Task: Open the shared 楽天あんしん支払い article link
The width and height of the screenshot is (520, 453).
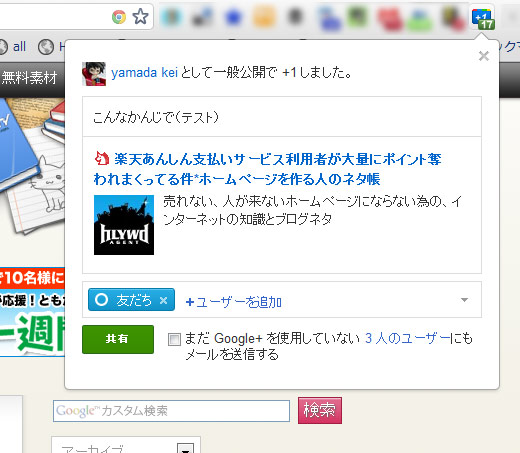Action: (x=267, y=169)
